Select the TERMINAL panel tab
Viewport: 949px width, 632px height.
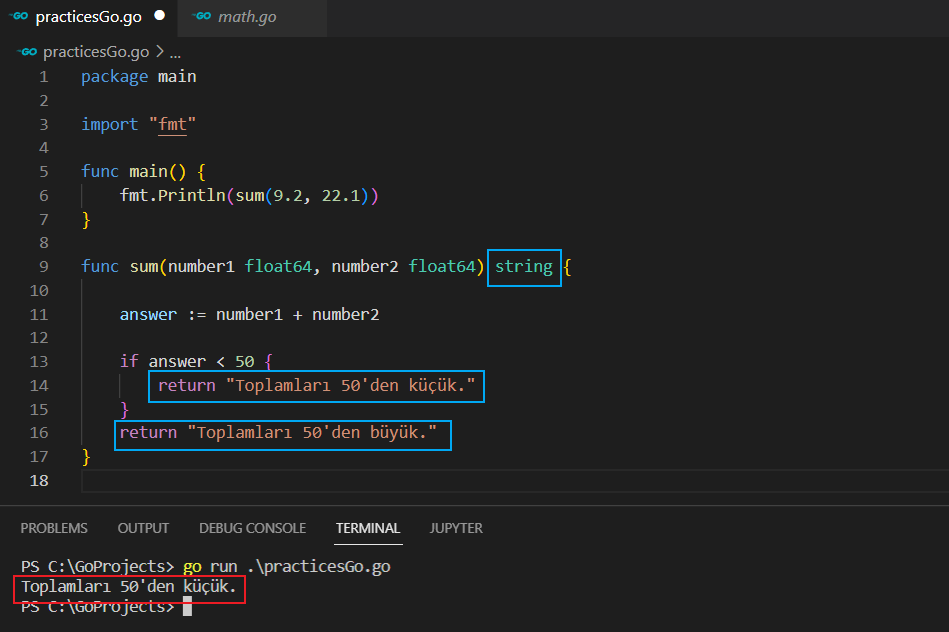(368, 528)
